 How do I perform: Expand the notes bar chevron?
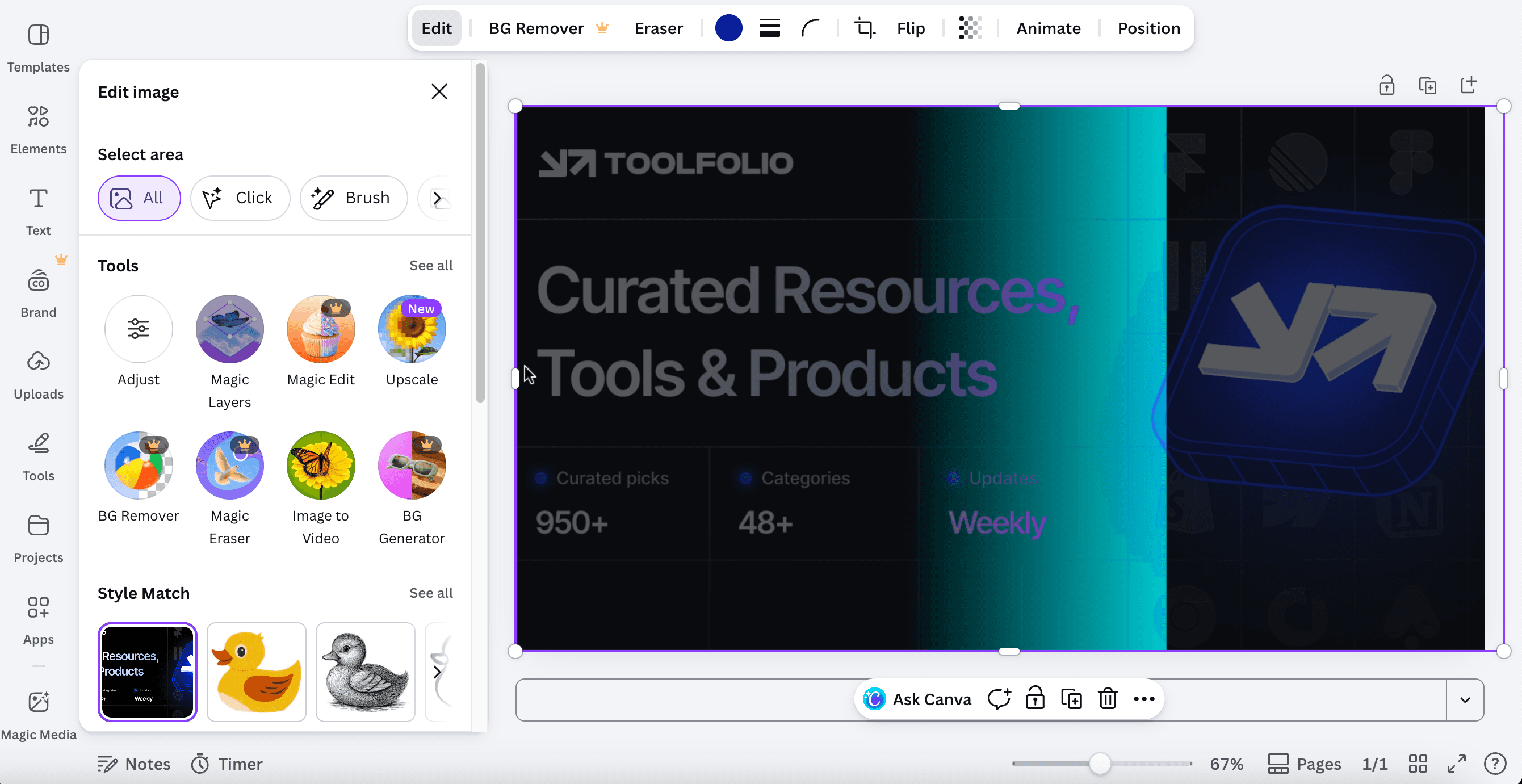1465,699
